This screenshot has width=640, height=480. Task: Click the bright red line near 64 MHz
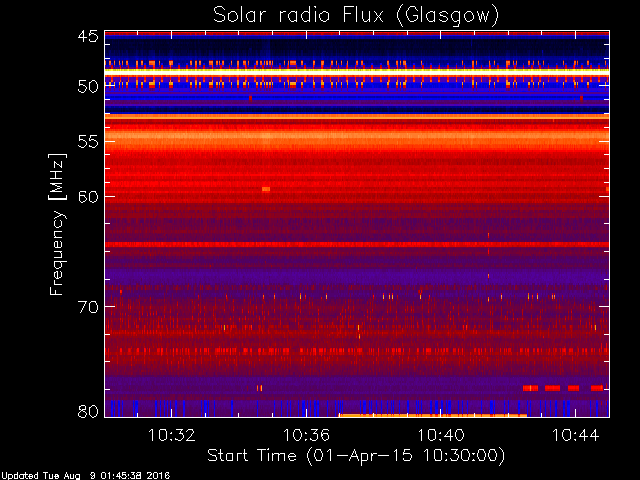[357, 244]
